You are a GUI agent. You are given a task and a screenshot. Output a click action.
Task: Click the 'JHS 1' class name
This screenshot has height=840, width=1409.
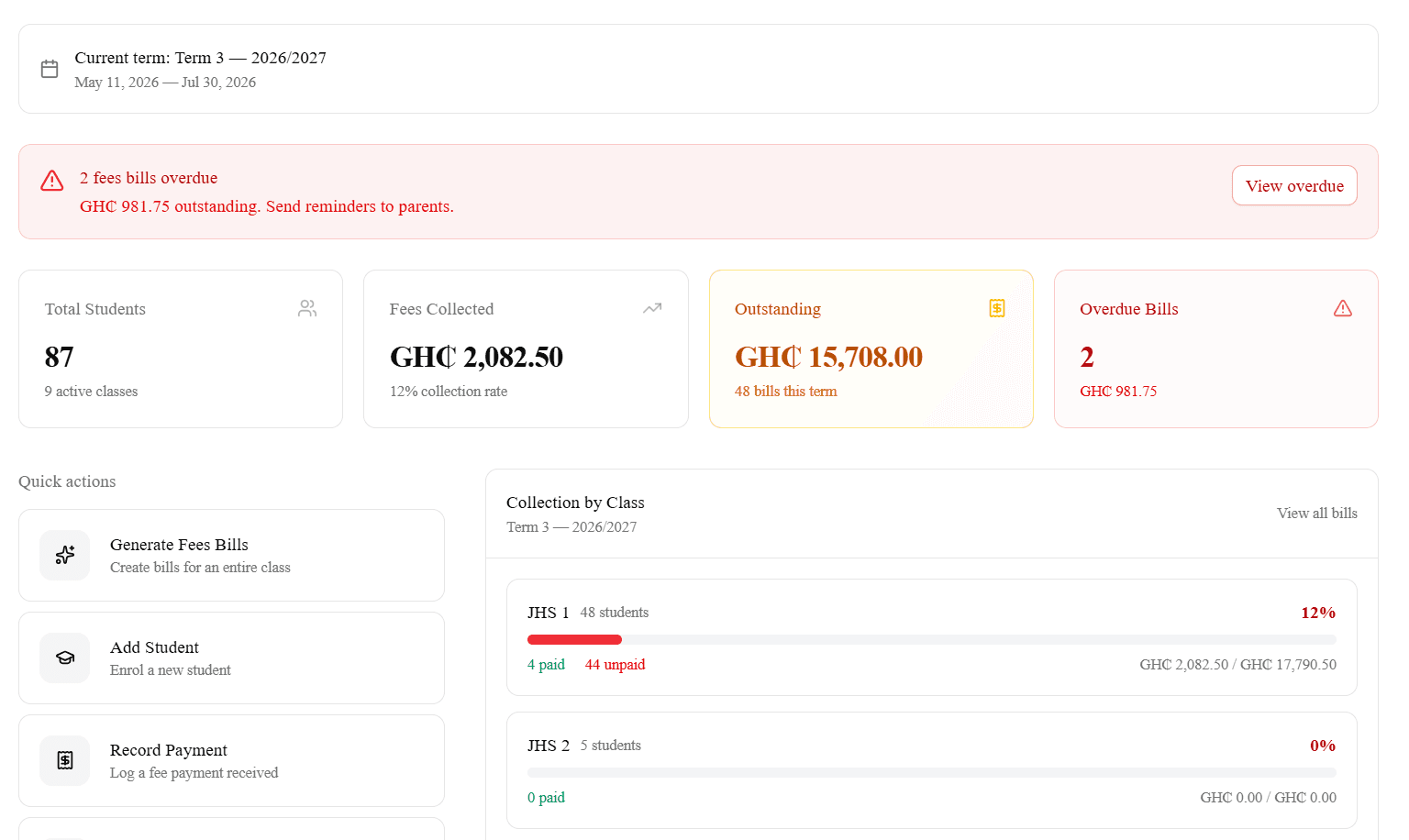549,613
